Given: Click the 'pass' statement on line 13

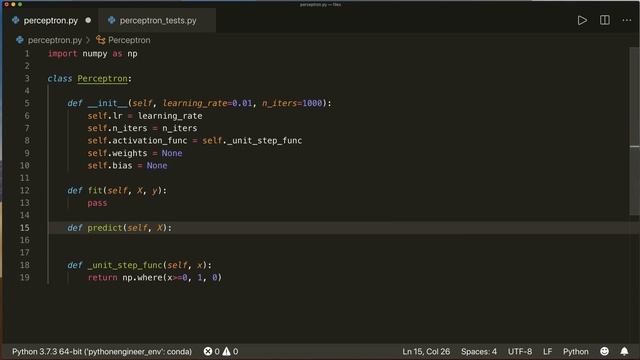Looking at the screenshot, I should [x=97, y=203].
